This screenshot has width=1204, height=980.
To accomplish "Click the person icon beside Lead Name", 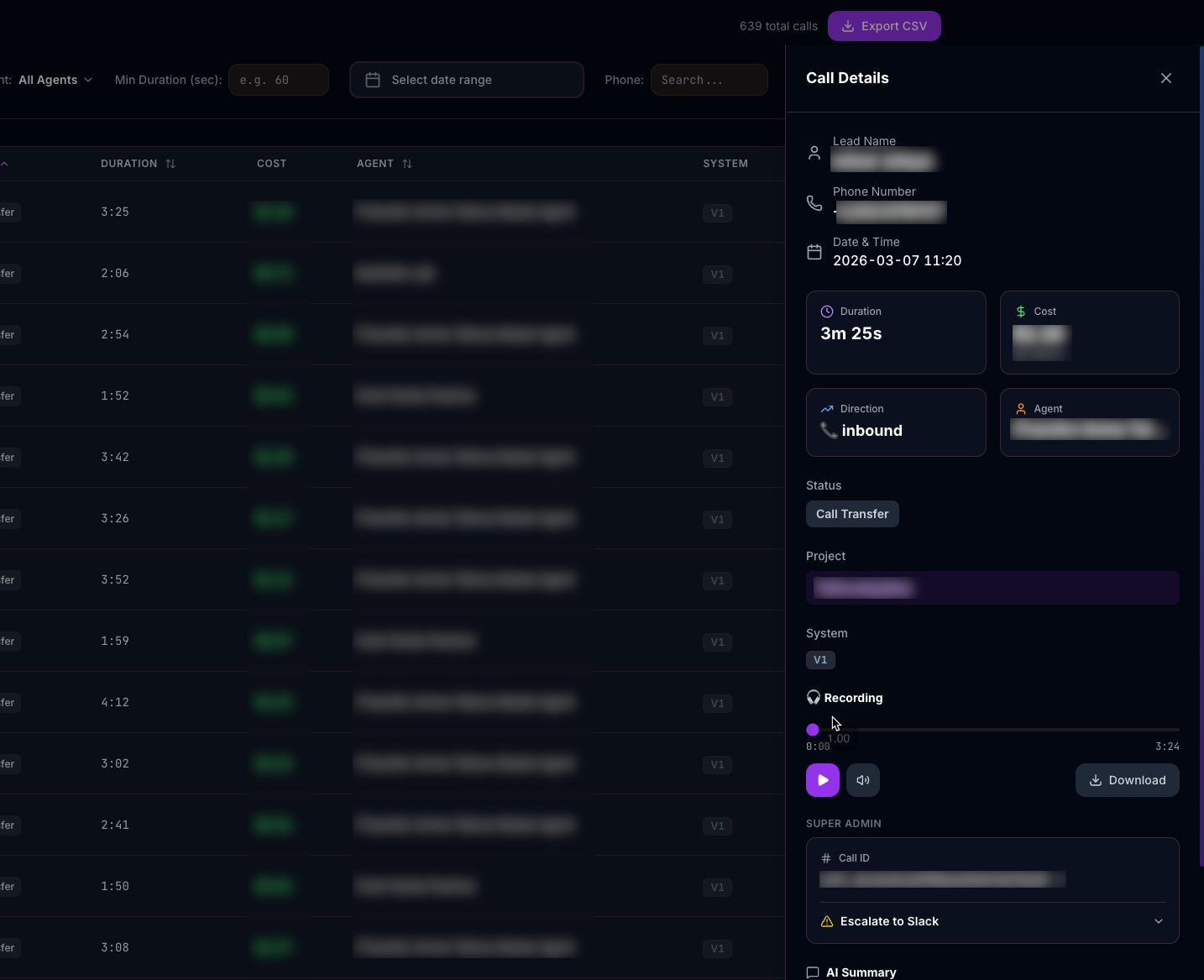I will (814, 153).
